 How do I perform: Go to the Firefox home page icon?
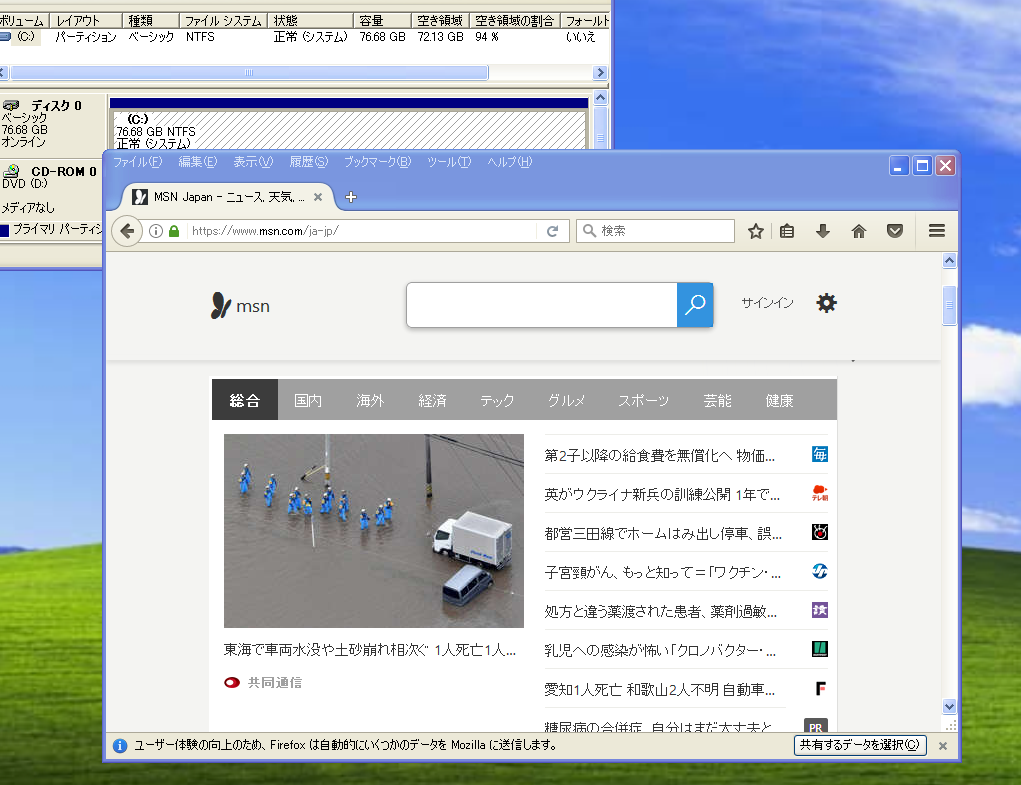click(859, 231)
